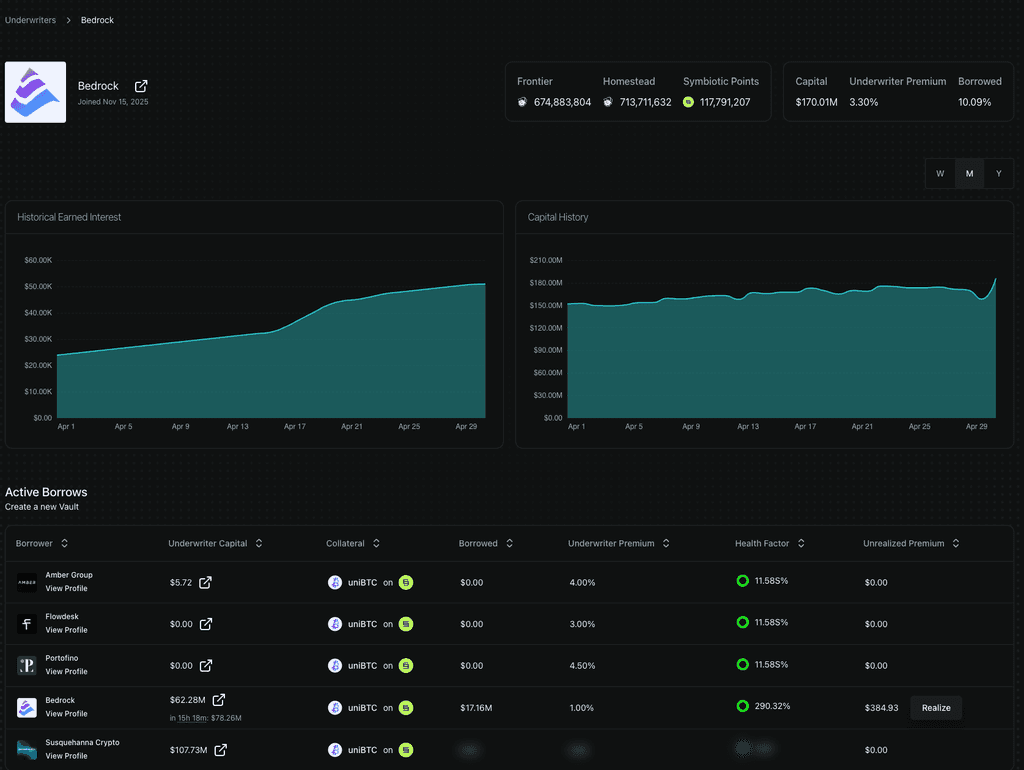This screenshot has width=1024, height=770.
Task: Click health factor ring beside 290.32%
Action: pos(743,706)
